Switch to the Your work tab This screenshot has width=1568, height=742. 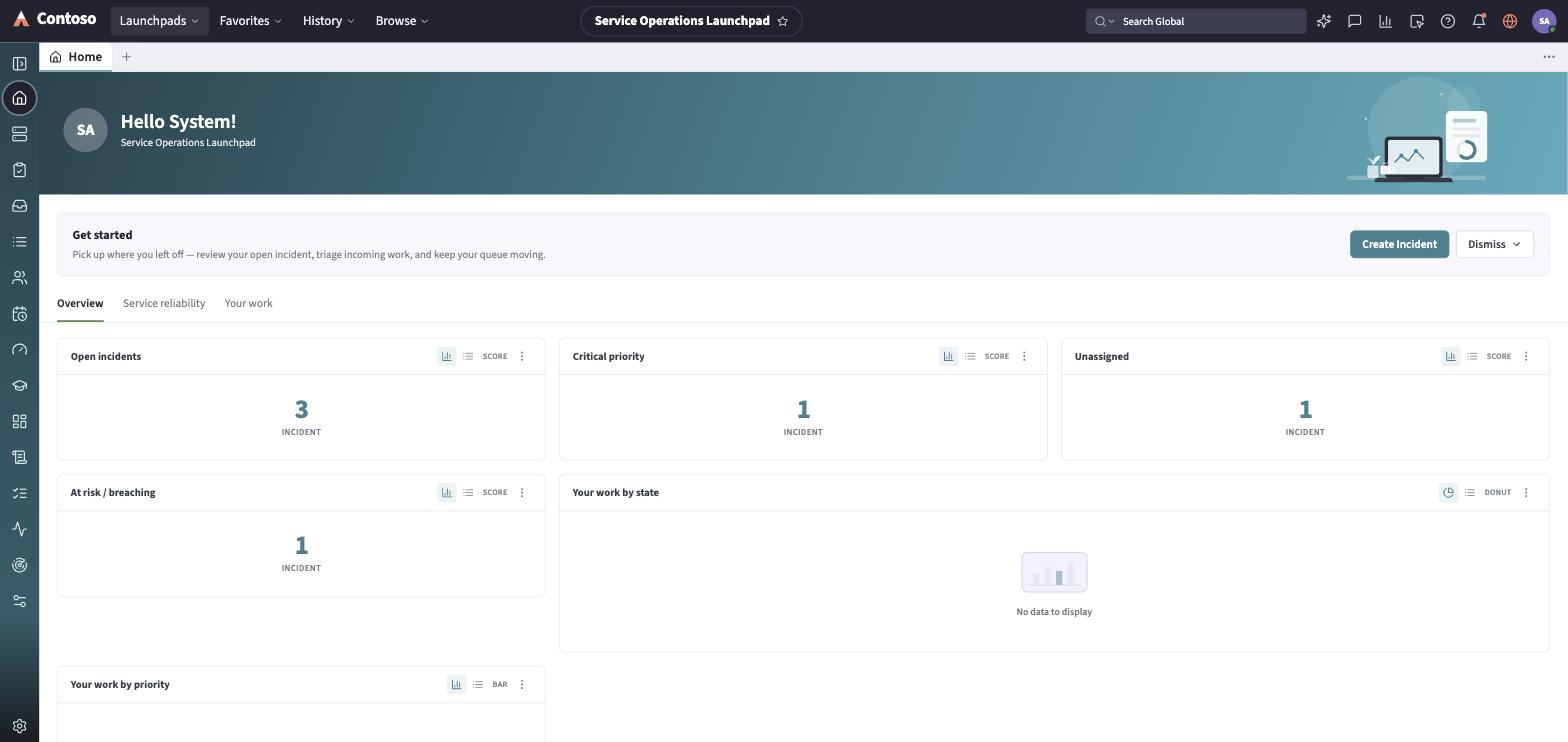click(x=248, y=303)
